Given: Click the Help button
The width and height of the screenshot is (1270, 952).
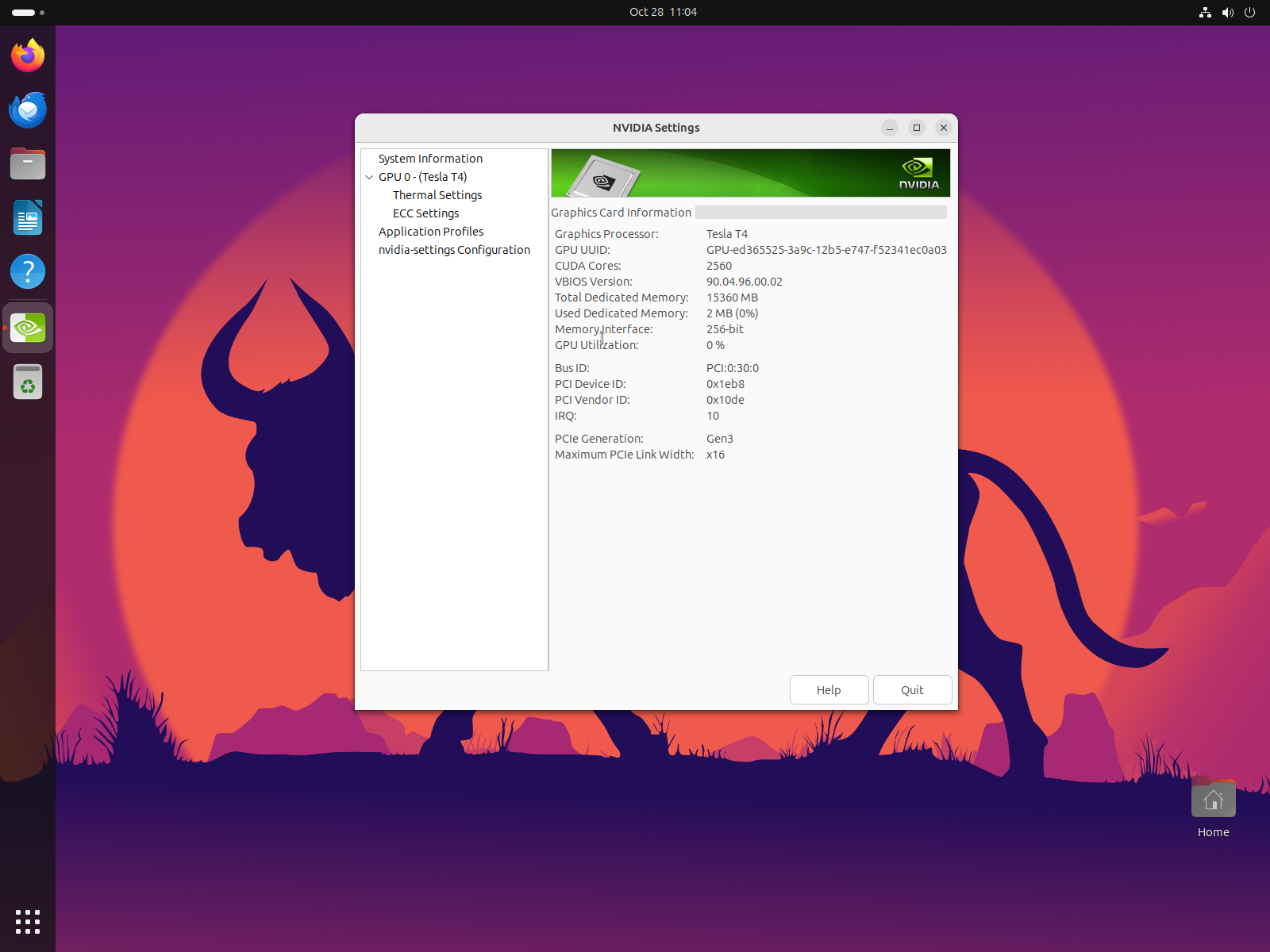Looking at the screenshot, I should click(x=829, y=690).
